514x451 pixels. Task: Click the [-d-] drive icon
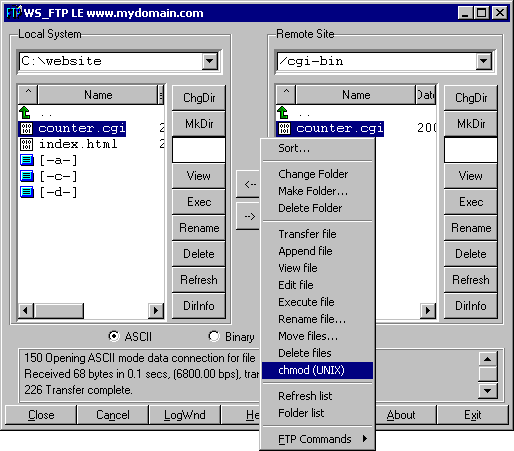coord(27,192)
